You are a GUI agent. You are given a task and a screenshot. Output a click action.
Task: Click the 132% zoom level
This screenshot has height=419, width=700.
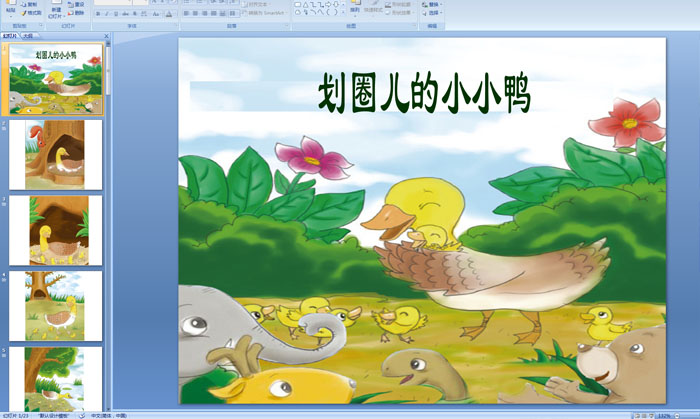[x=664, y=415]
